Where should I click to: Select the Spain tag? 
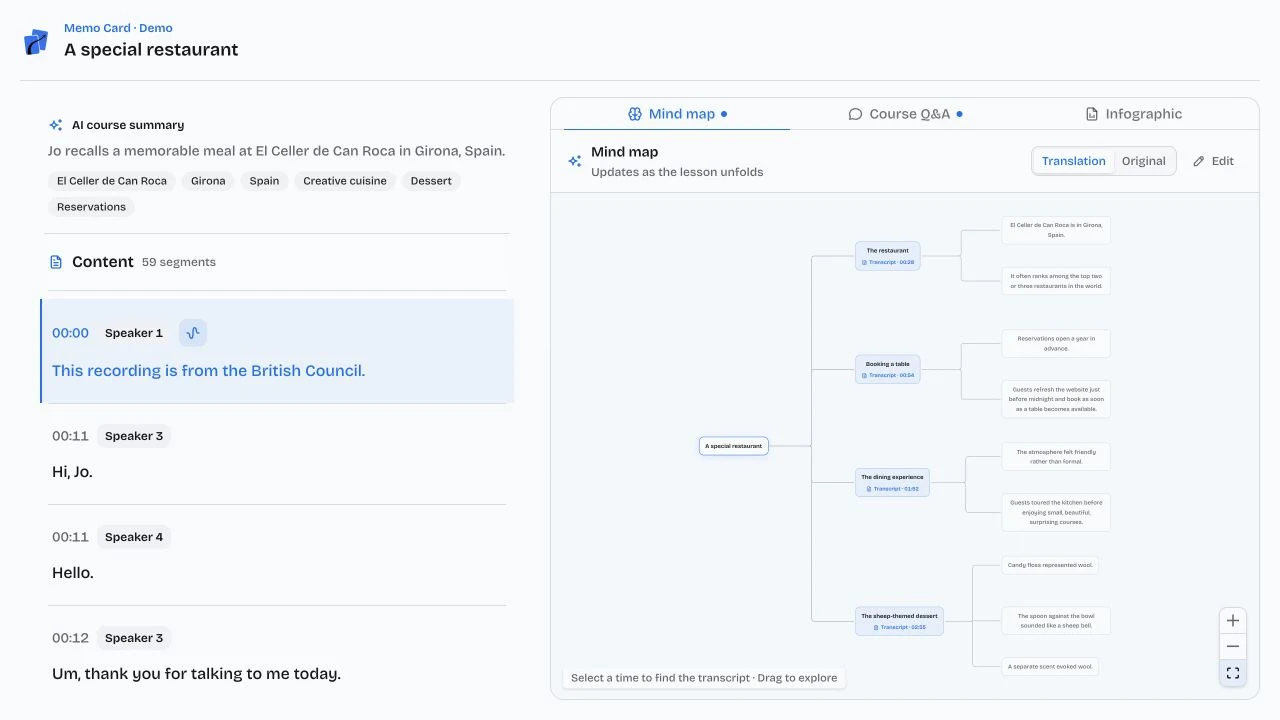tap(265, 181)
